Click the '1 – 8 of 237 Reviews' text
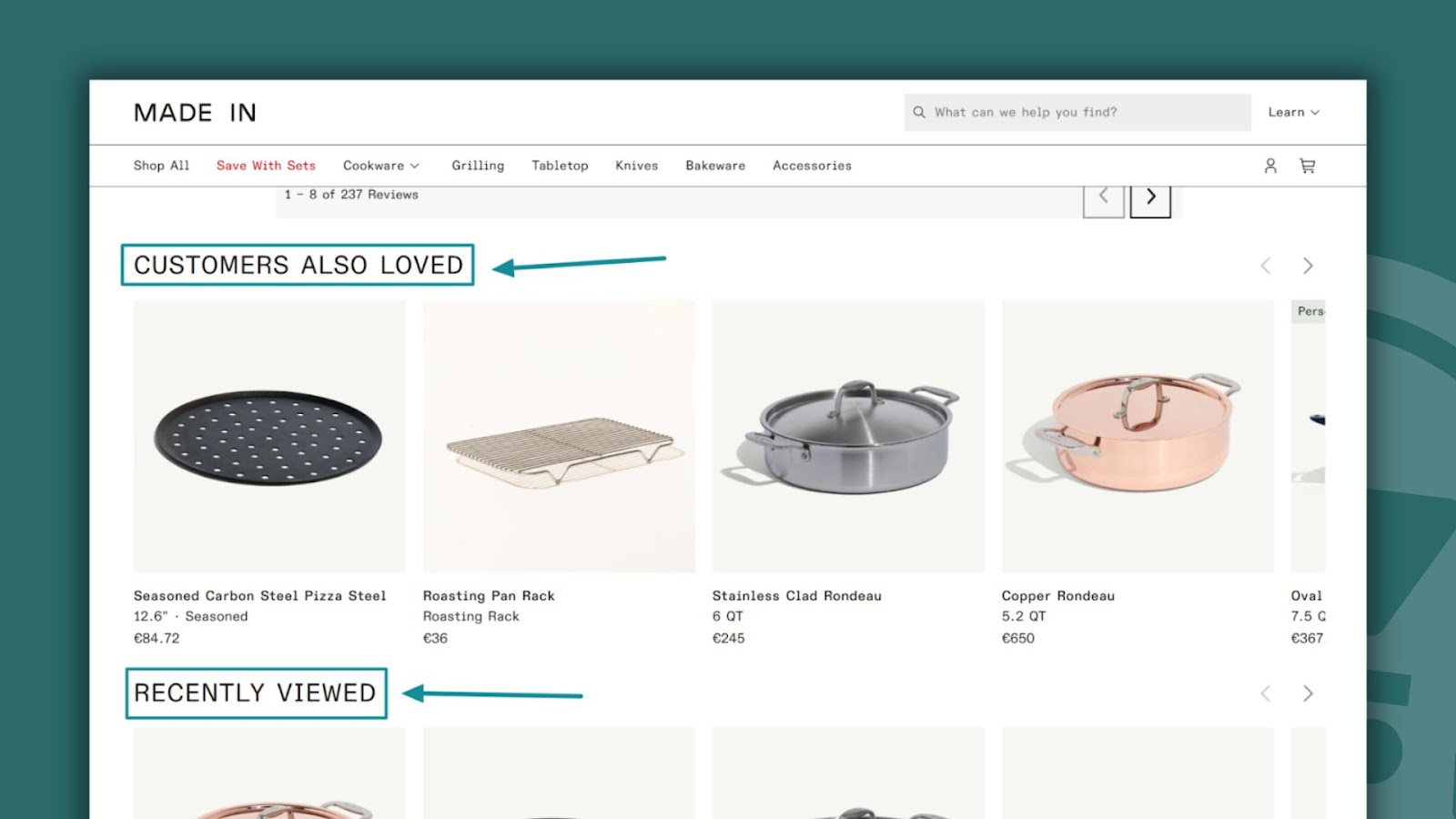The width and height of the screenshot is (1456, 819). point(351,195)
